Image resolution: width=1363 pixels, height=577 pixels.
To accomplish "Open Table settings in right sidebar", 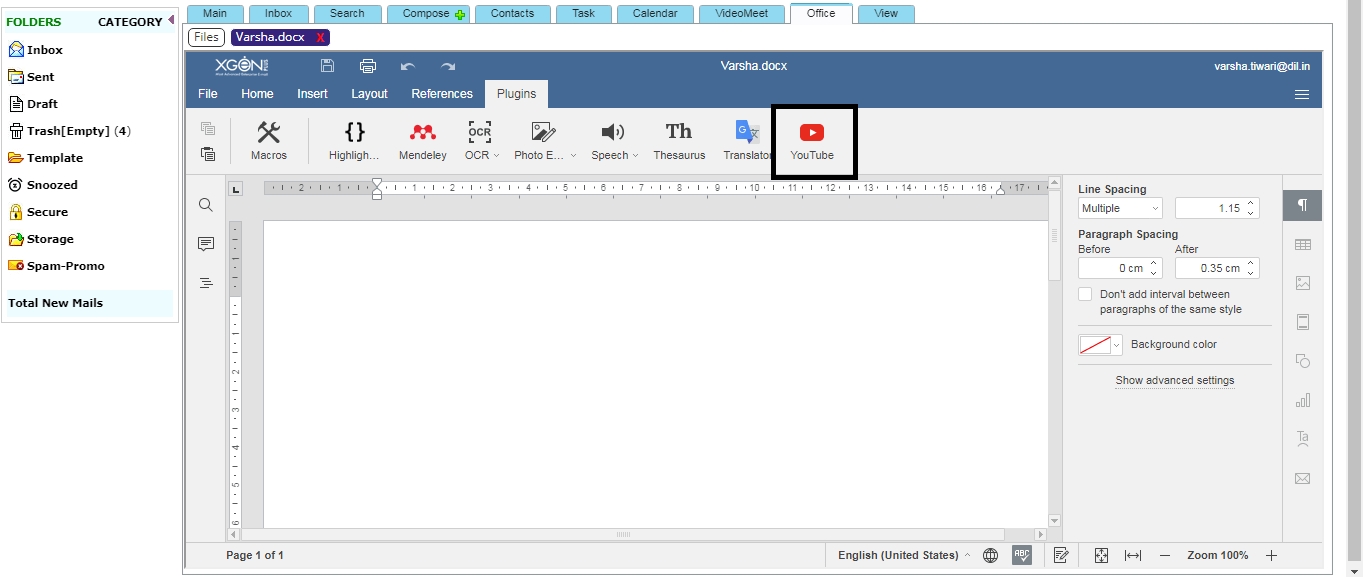I will tap(1302, 244).
